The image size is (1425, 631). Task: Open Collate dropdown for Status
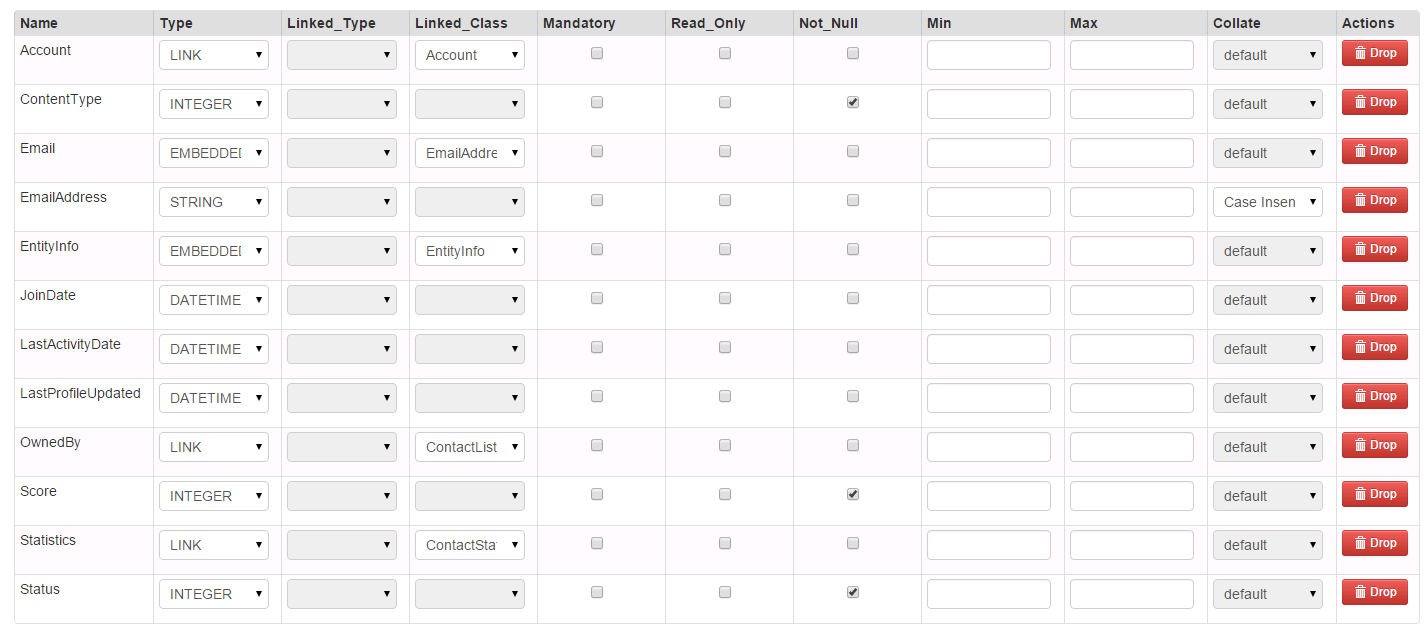pos(1268,594)
